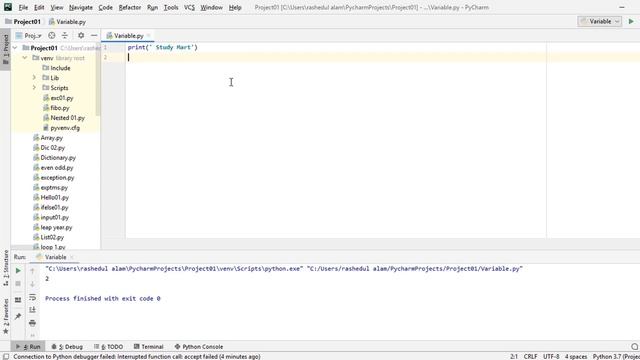Select even odd.py file
The width and height of the screenshot is (640, 360).
pos(53,167)
